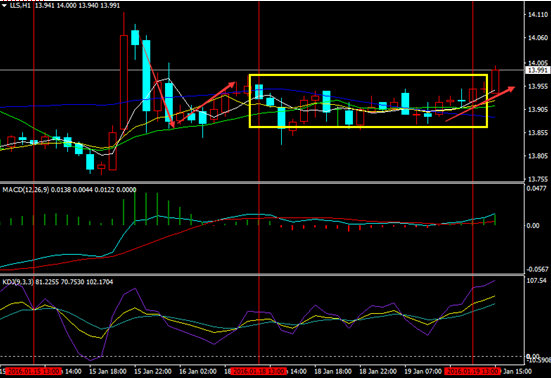Click the 13.755 price scale label

[x=538, y=179]
